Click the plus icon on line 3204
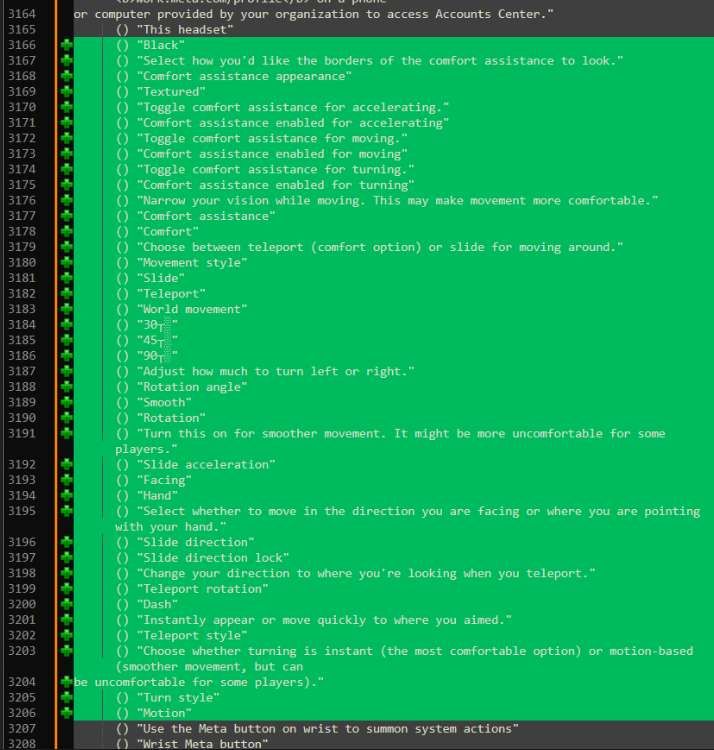 (x=67, y=682)
